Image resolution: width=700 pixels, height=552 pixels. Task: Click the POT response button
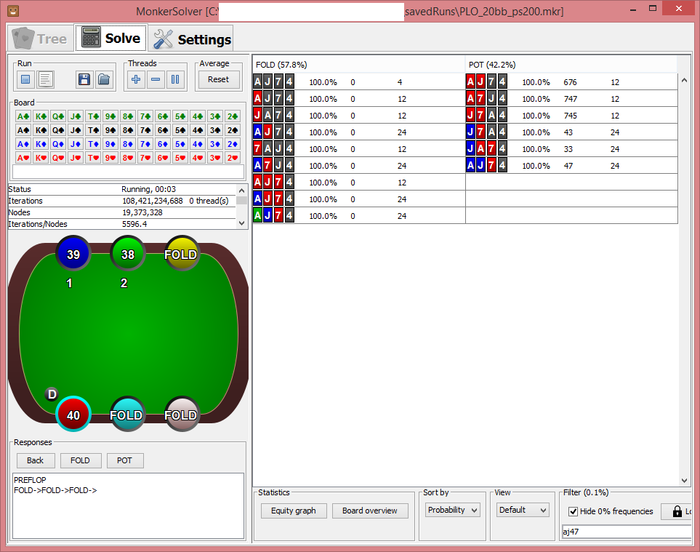(125, 460)
